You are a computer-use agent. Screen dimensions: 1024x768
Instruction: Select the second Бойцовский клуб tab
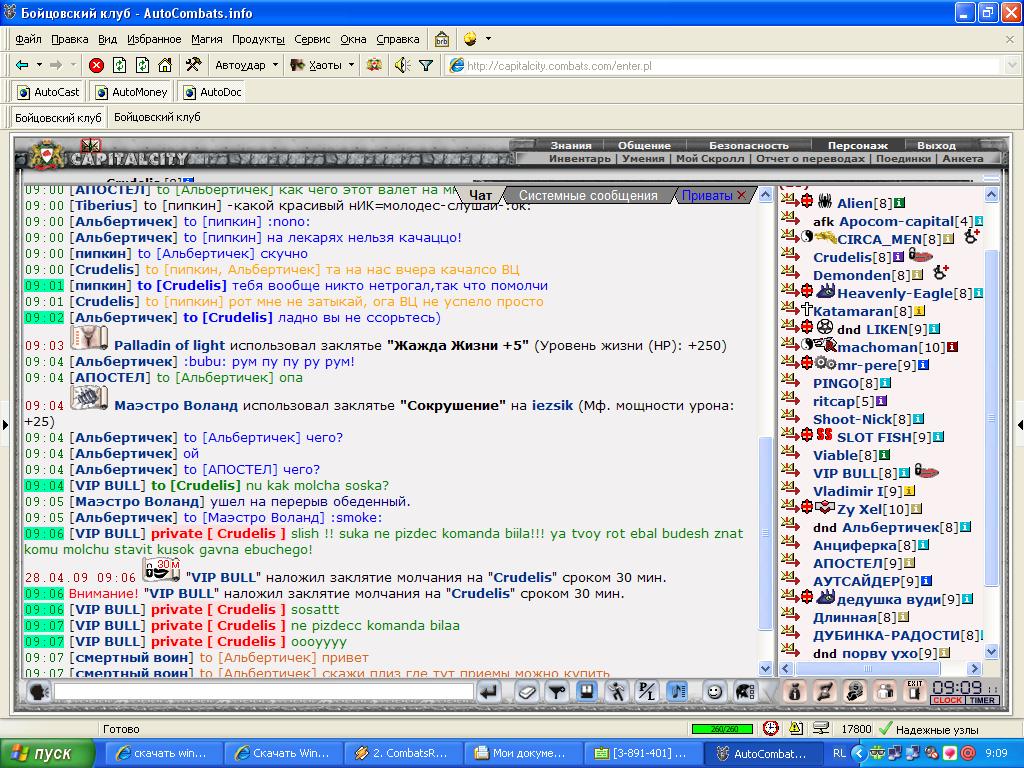[x=157, y=118]
